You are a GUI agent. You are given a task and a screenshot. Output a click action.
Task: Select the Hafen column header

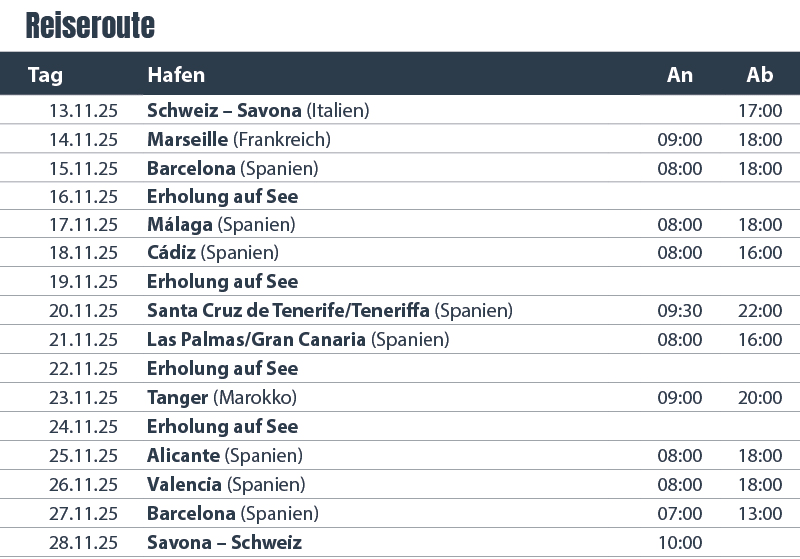click(176, 75)
